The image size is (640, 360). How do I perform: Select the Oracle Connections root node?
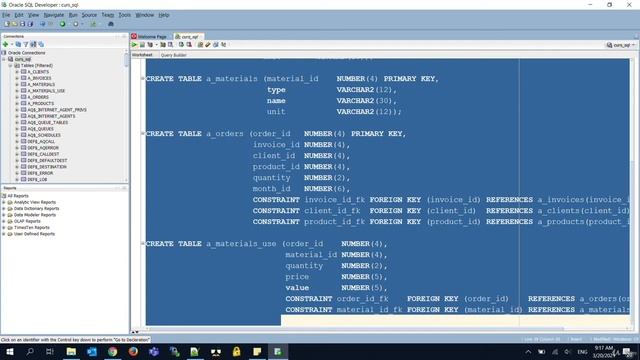click(26, 53)
